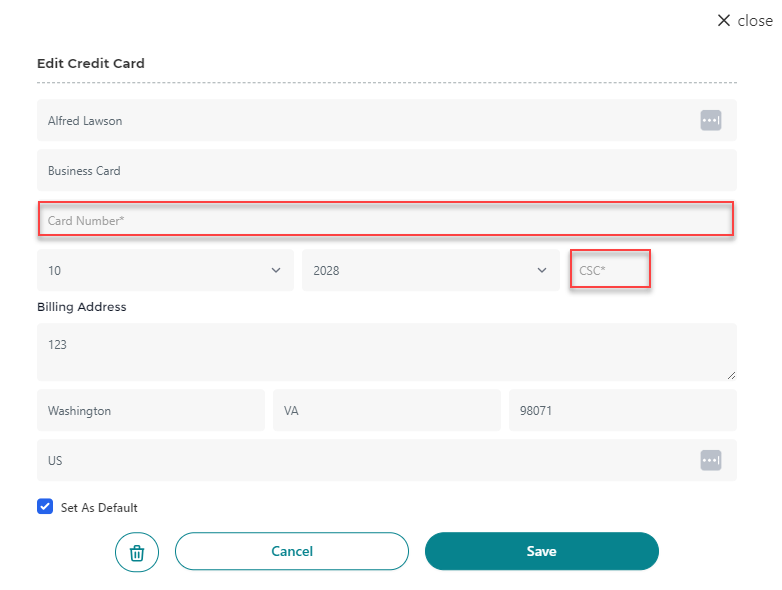This screenshot has height=590, width=782.
Task: Select the VA state field
Action: click(x=386, y=410)
